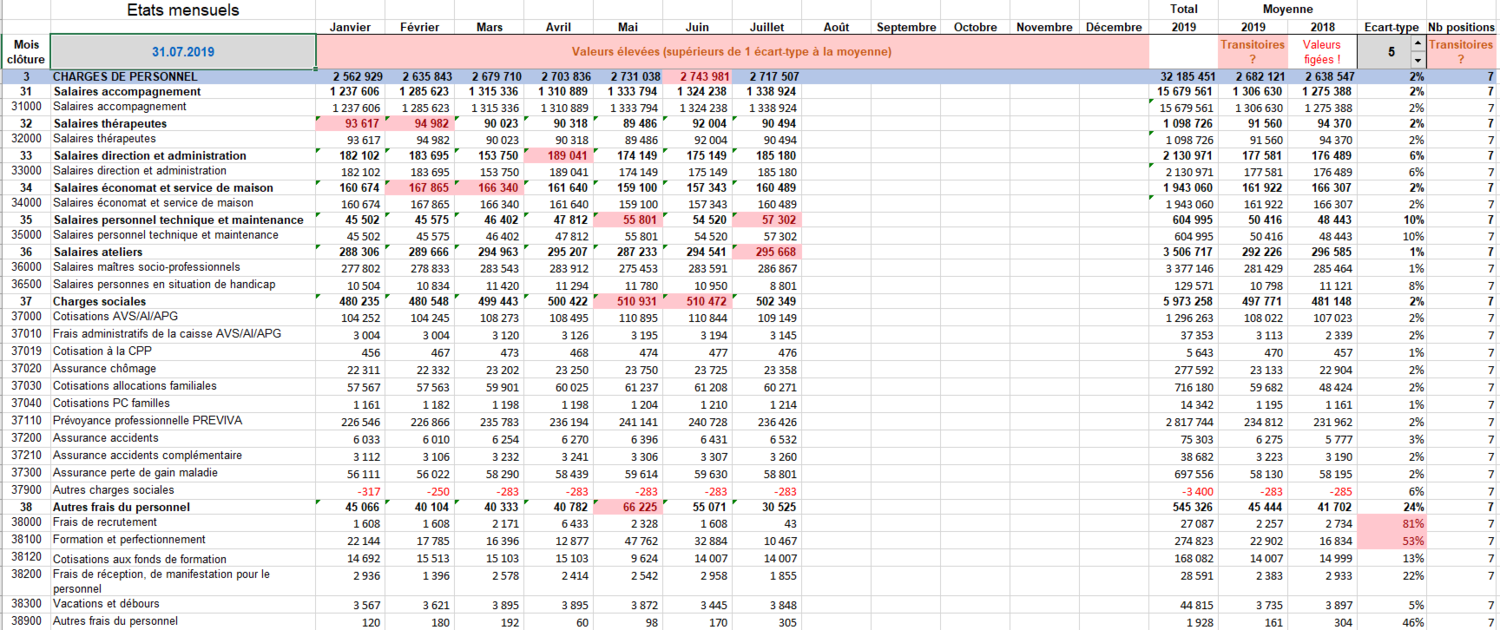Select the Mois clôture label cell
Viewport: 1500px width, 630px height.
[x=25, y=51]
